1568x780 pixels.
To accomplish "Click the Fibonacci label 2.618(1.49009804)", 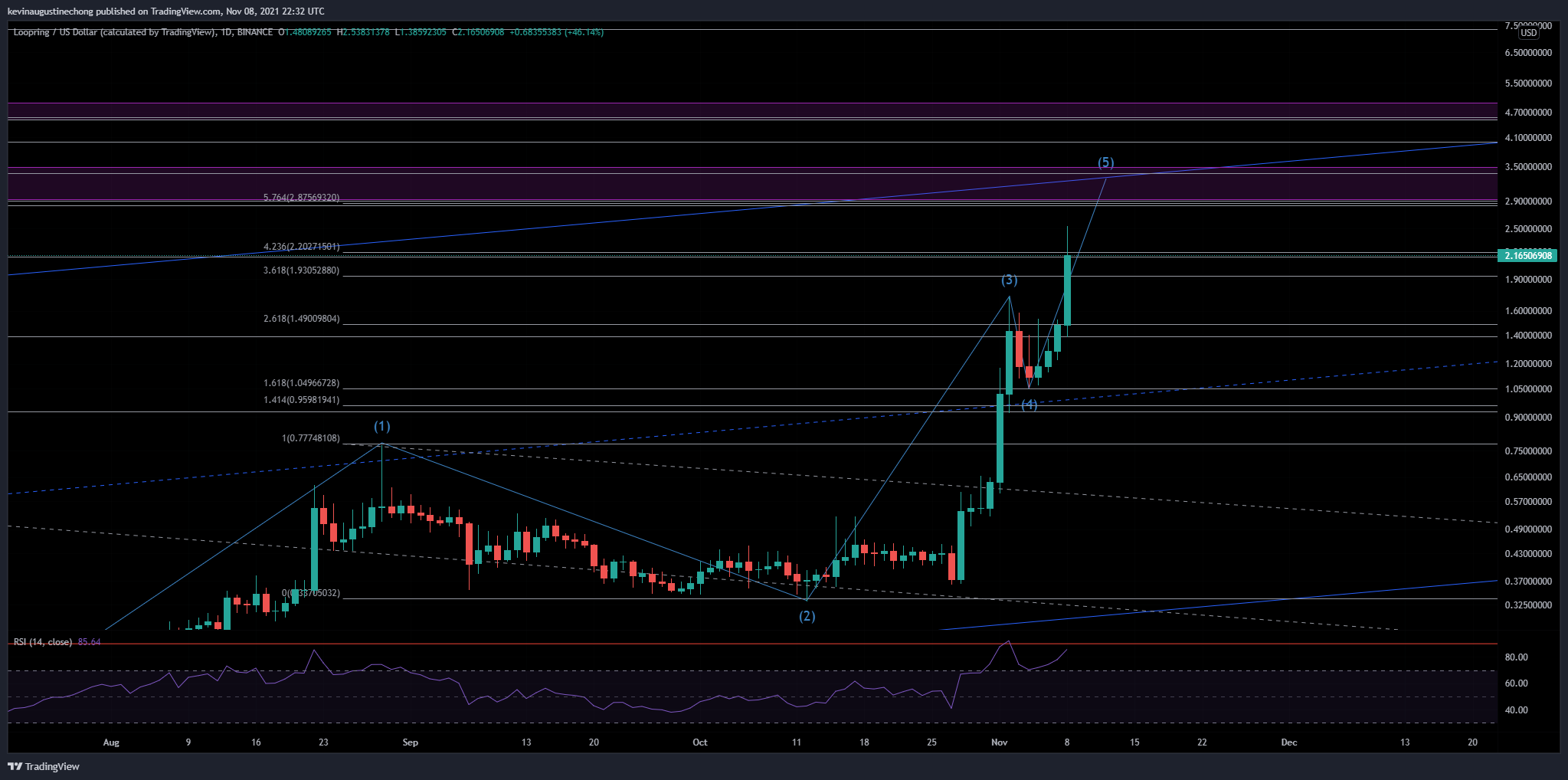I will (301, 319).
